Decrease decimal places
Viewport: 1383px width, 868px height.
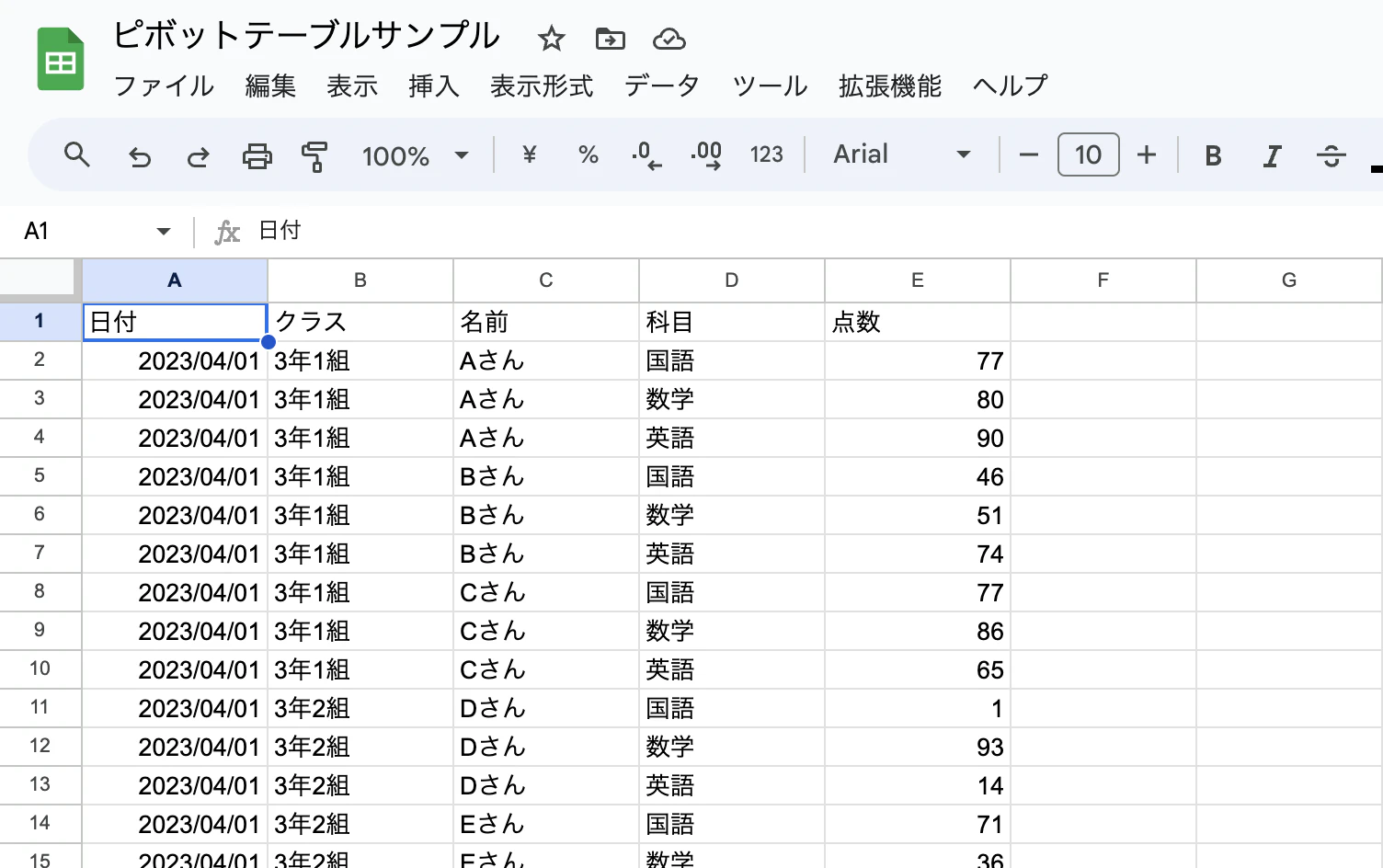click(x=646, y=154)
